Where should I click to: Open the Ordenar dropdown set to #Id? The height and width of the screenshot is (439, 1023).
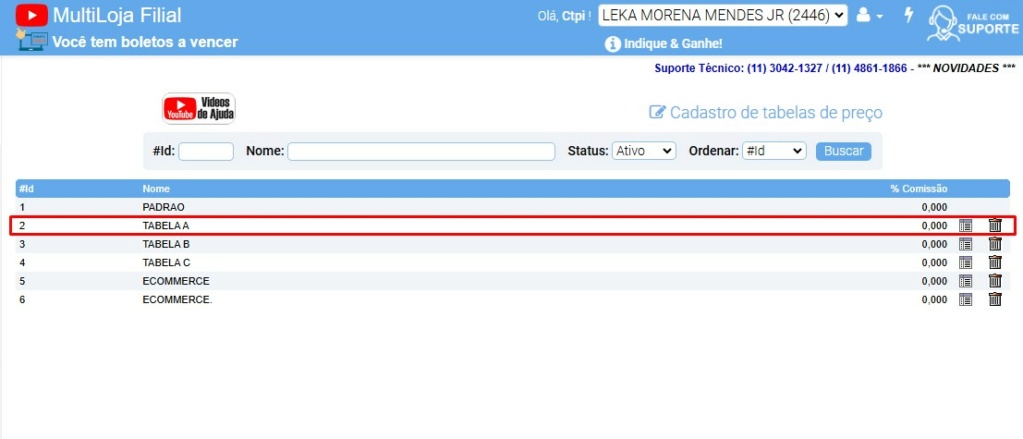(774, 151)
